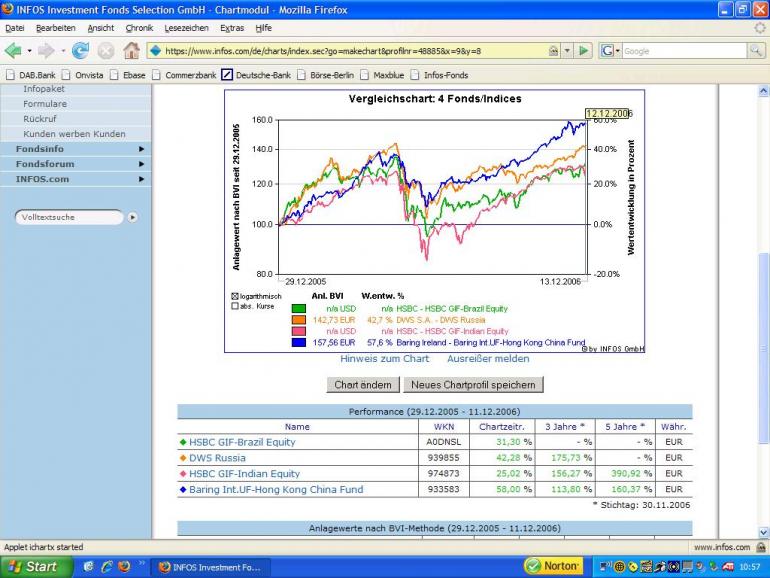The width and height of the screenshot is (770, 578).
Task: Open the Baring Int.UF-Hong Kong China Fund link
Action: [x=276, y=489]
